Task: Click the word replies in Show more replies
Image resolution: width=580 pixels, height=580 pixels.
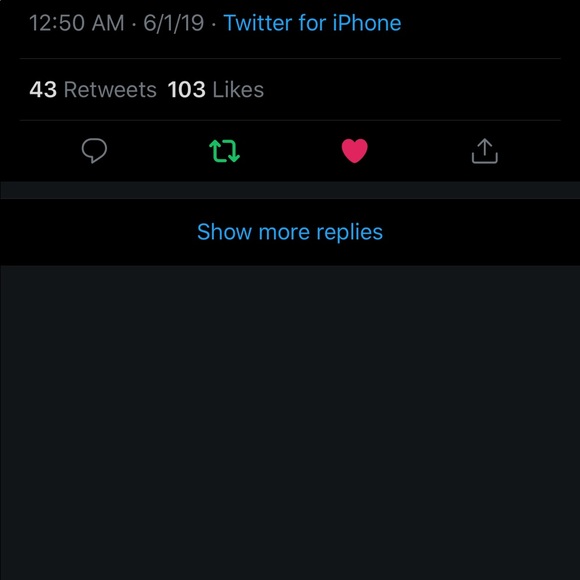Action: (350, 233)
